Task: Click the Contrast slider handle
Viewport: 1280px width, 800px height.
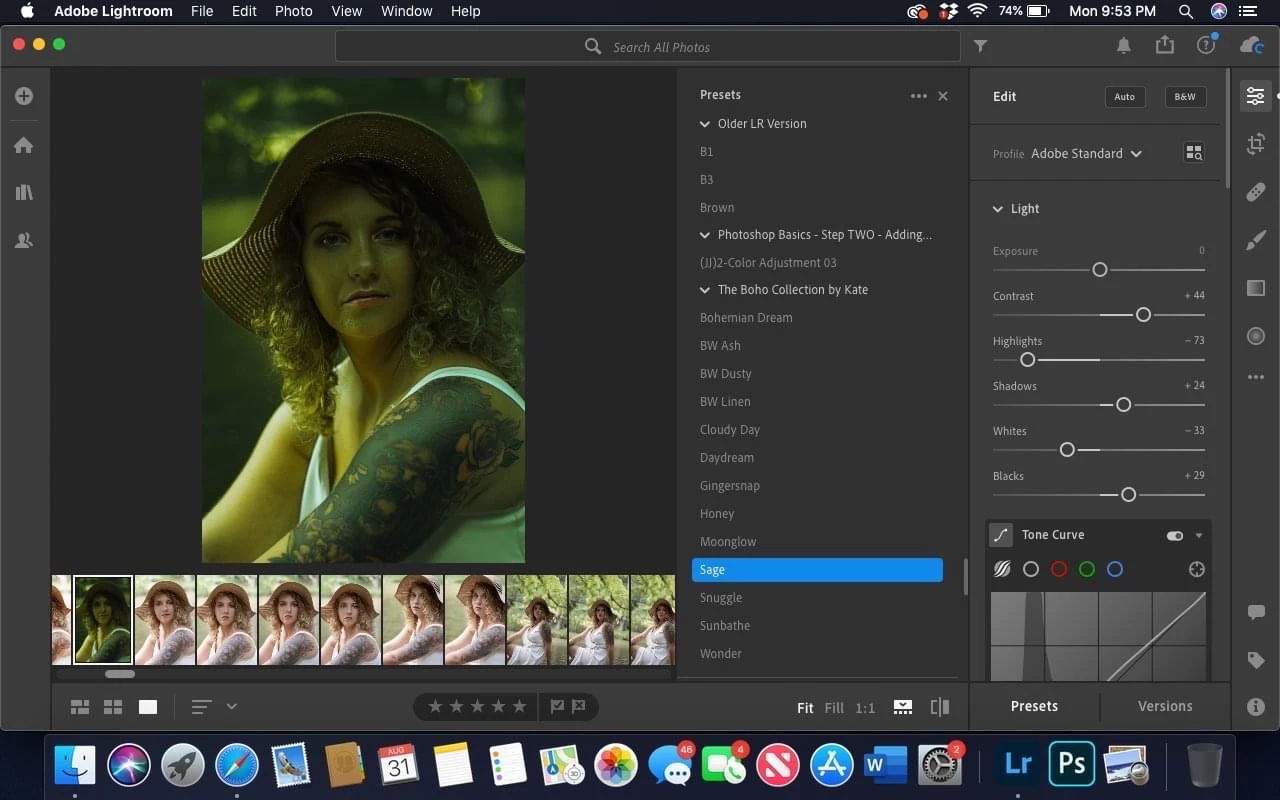Action: [x=1143, y=315]
